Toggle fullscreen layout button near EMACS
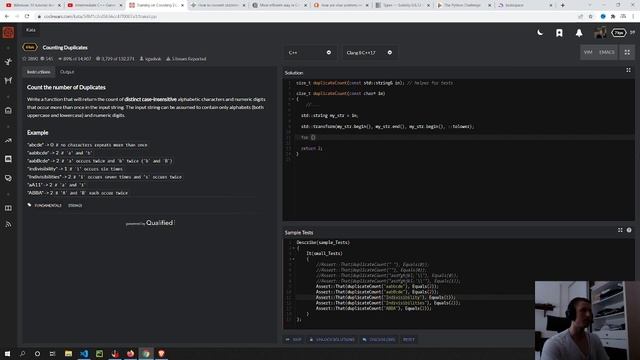 point(627,52)
